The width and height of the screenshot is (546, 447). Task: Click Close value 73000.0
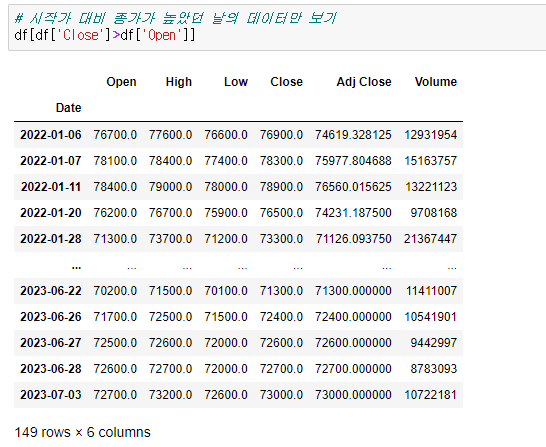[281, 395]
